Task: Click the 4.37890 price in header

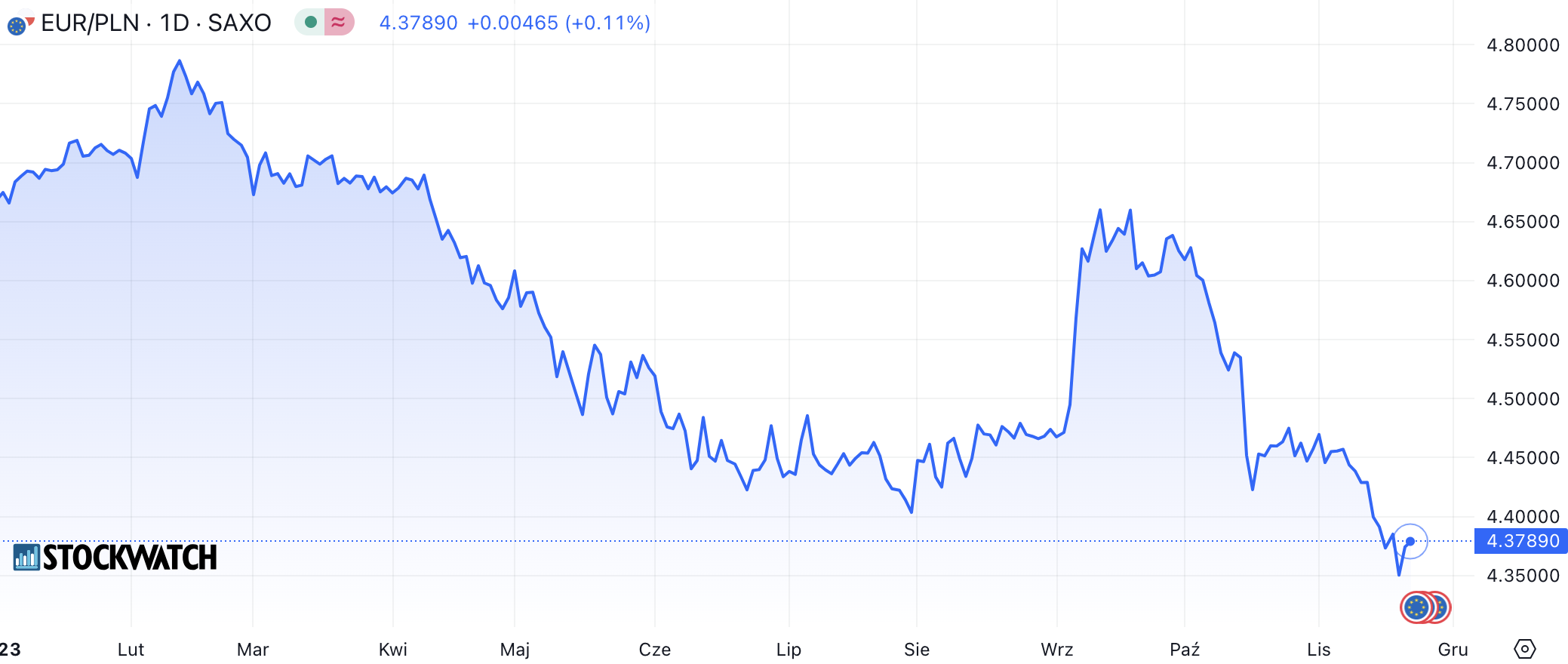Action: pyautogui.click(x=419, y=23)
